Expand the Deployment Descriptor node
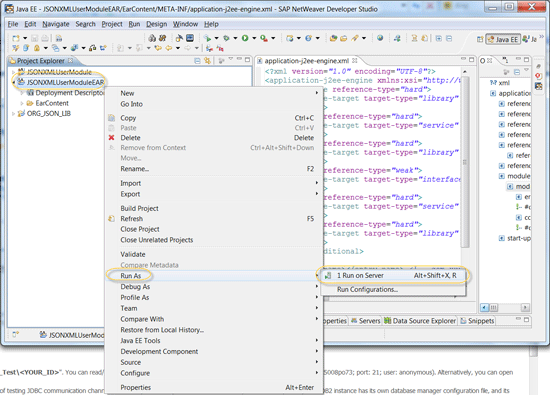Screen dimensions: 550x395 [22, 93]
